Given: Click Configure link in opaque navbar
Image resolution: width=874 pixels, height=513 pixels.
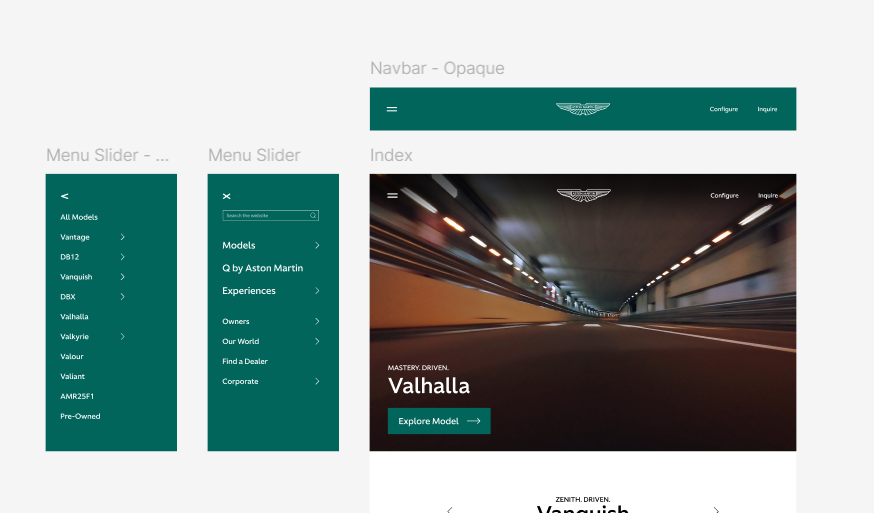Looking at the screenshot, I should (x=723, y=109).
